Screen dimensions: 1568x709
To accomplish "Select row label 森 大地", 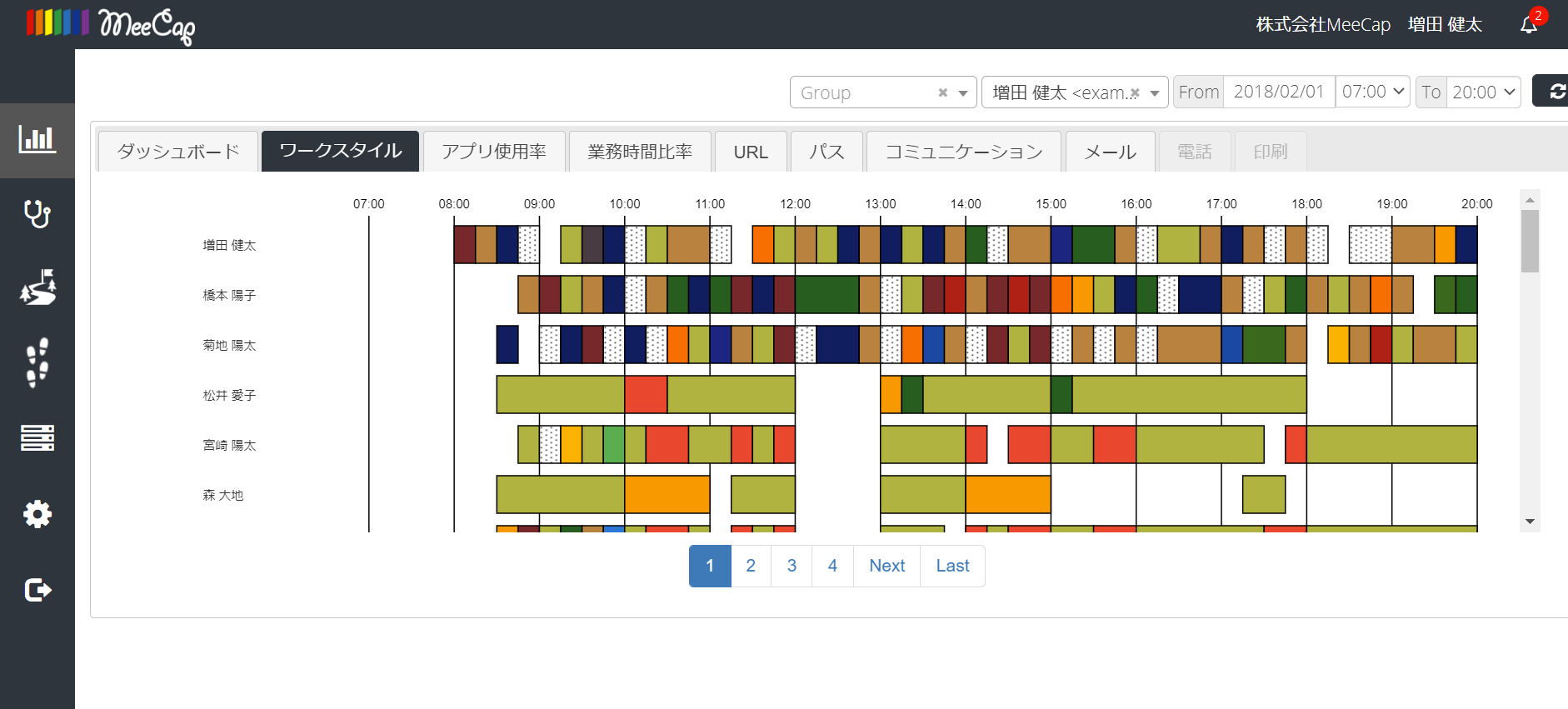I will [x=223, y=495].
